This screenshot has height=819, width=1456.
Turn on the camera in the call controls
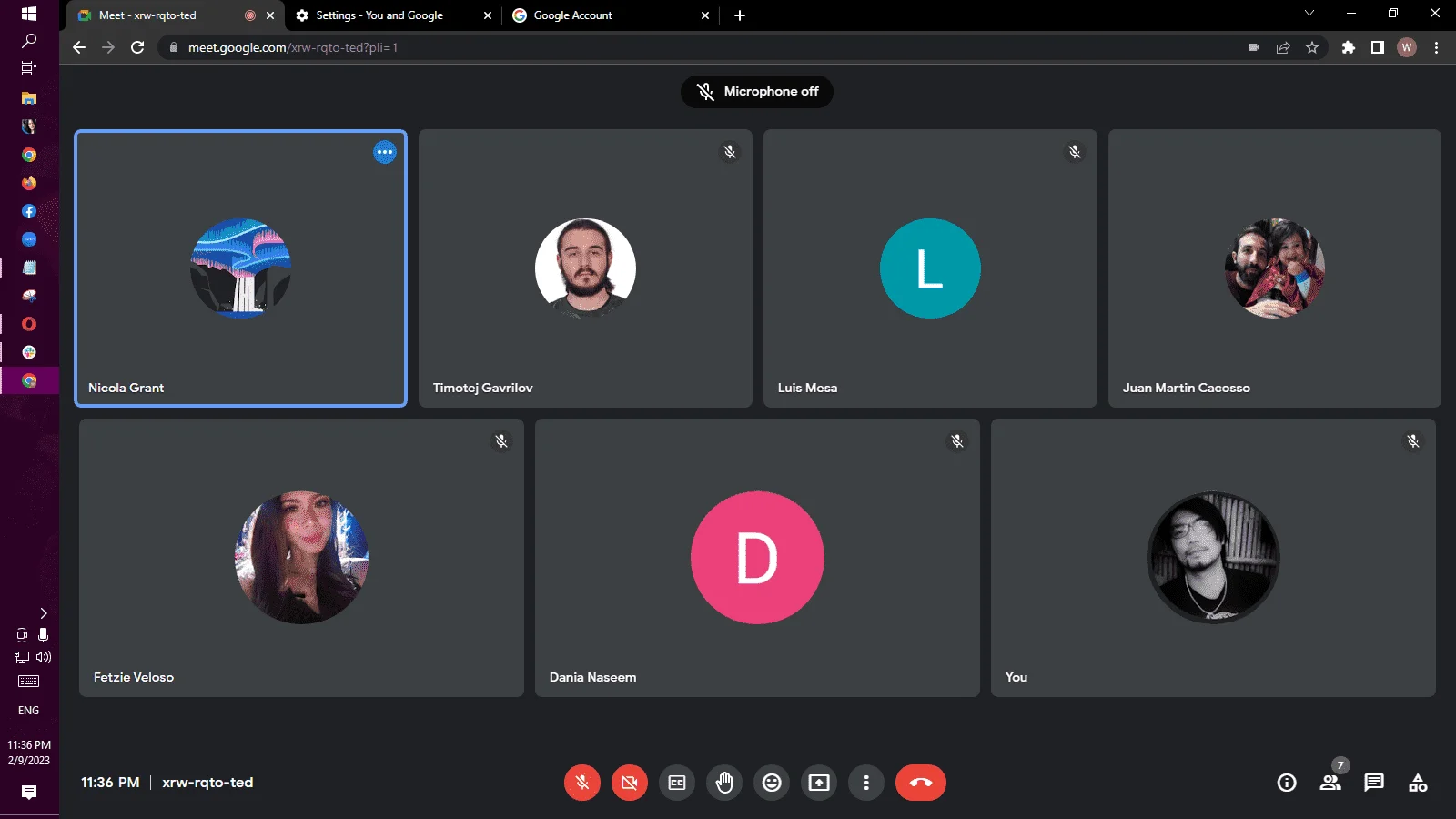(x=630, y=783)
